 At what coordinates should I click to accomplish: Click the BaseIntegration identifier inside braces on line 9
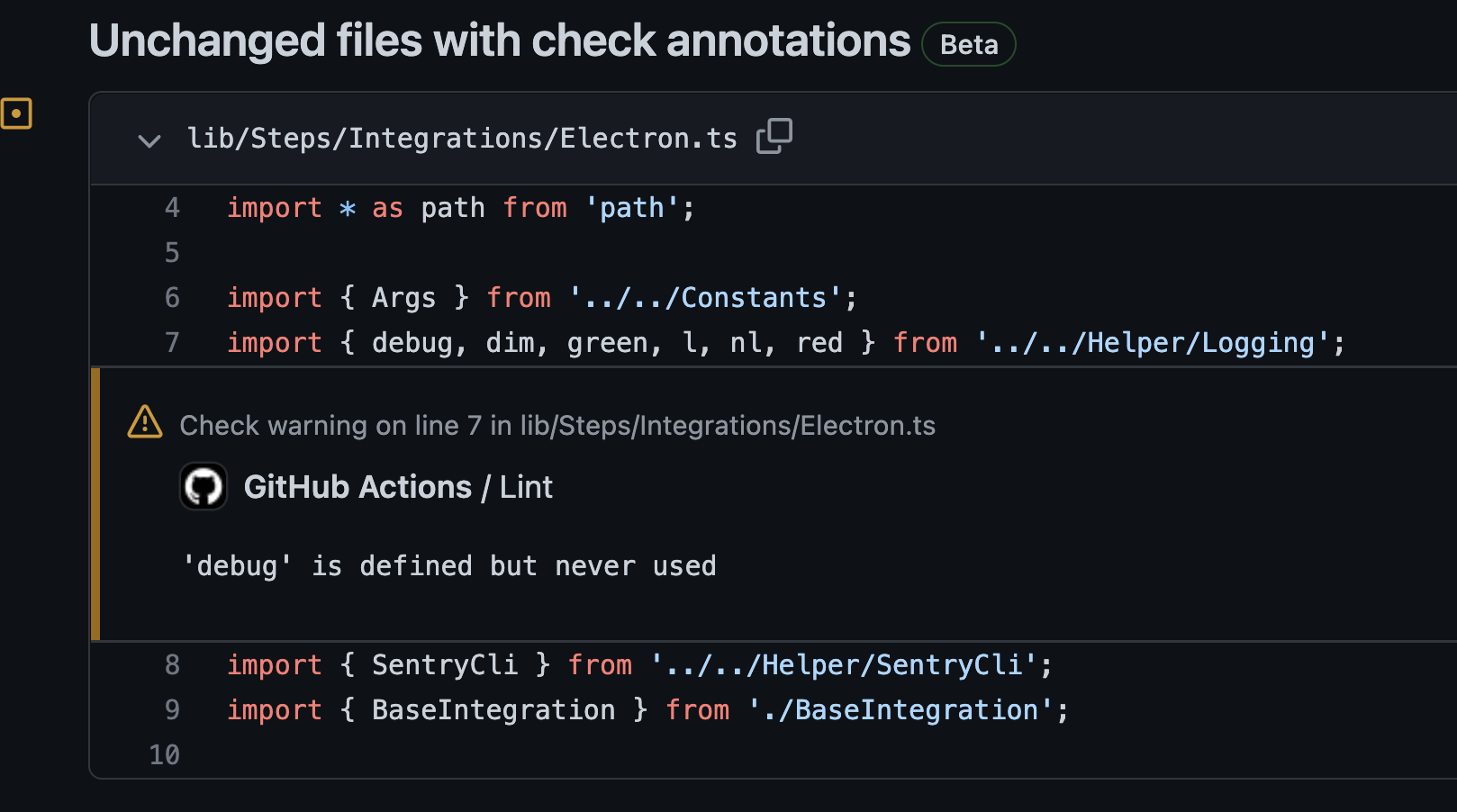click(493, 710)
